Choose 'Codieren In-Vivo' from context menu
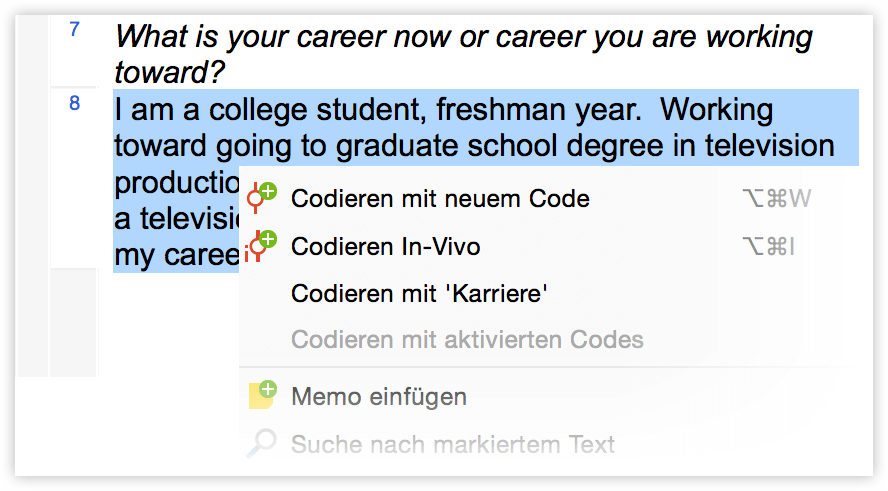The image size is (888, 491). point(386,247)
